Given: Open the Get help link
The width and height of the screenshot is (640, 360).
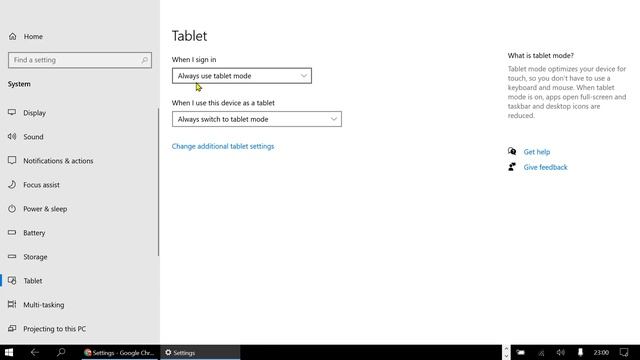Looking at the screenshot, I should coord(537,152).
